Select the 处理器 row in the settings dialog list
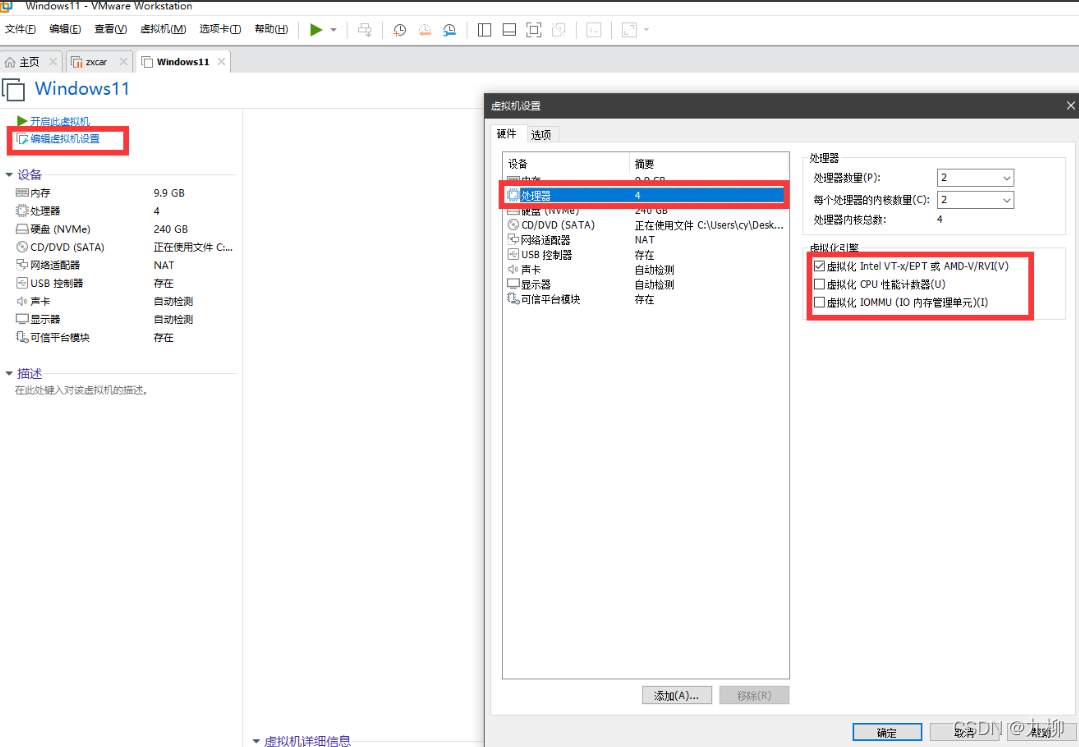1079x747 pixels. [645, 195]
